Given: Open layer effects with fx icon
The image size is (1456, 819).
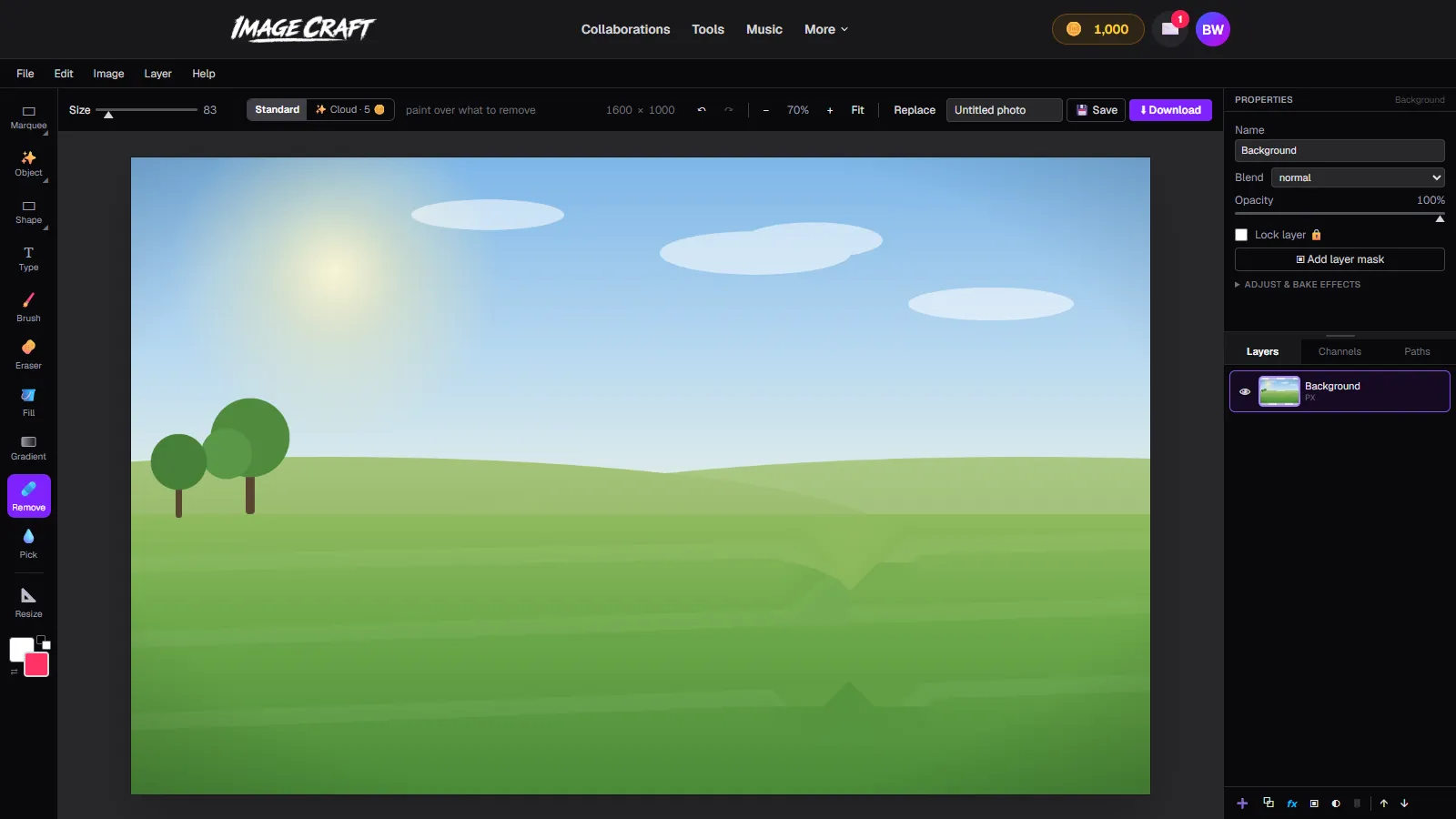Looking at the screenshot, I should pyautogui.click(x=1292, y=804).
